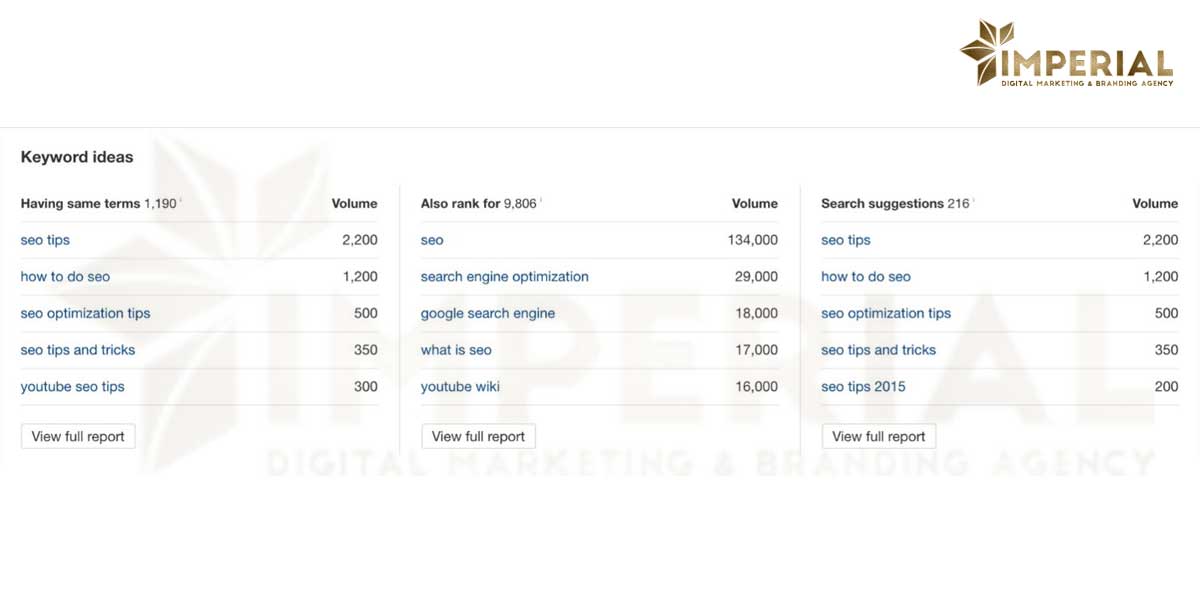Click info icon beside Having same terms count
The height and width of the screenshot is (600, 1200).
[x=181, y=201]
